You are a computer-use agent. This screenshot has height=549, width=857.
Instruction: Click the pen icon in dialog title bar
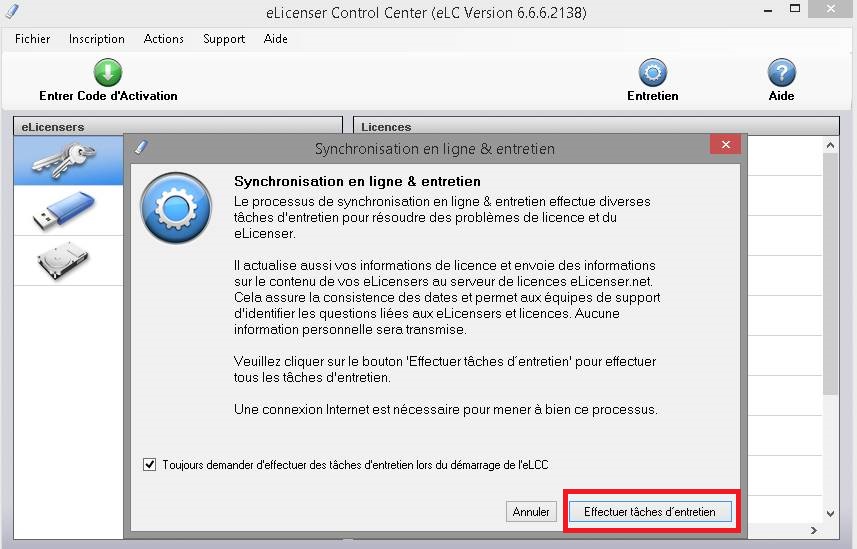(141, 147)
